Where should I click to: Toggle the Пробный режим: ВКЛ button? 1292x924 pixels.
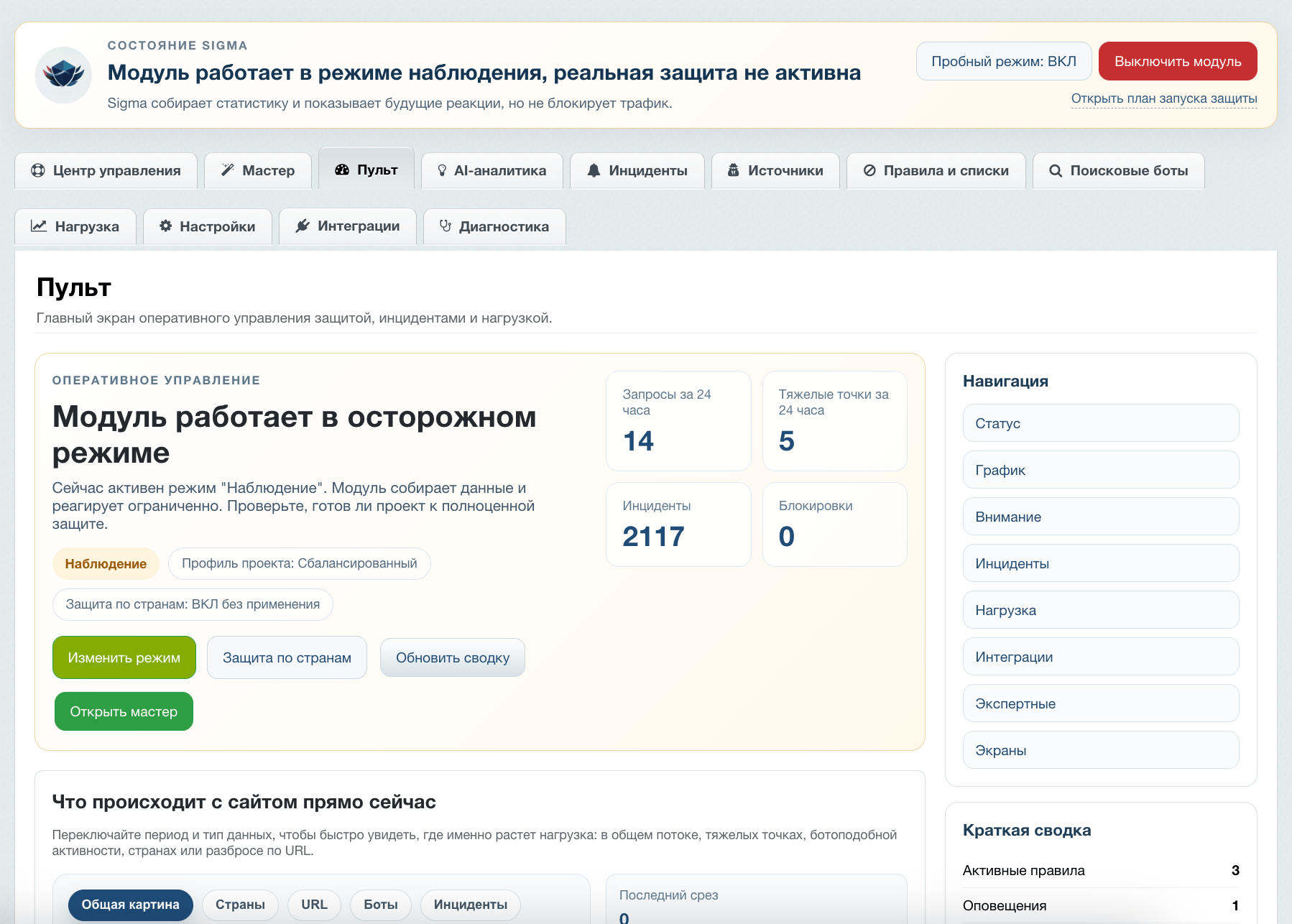[1004, 61]
